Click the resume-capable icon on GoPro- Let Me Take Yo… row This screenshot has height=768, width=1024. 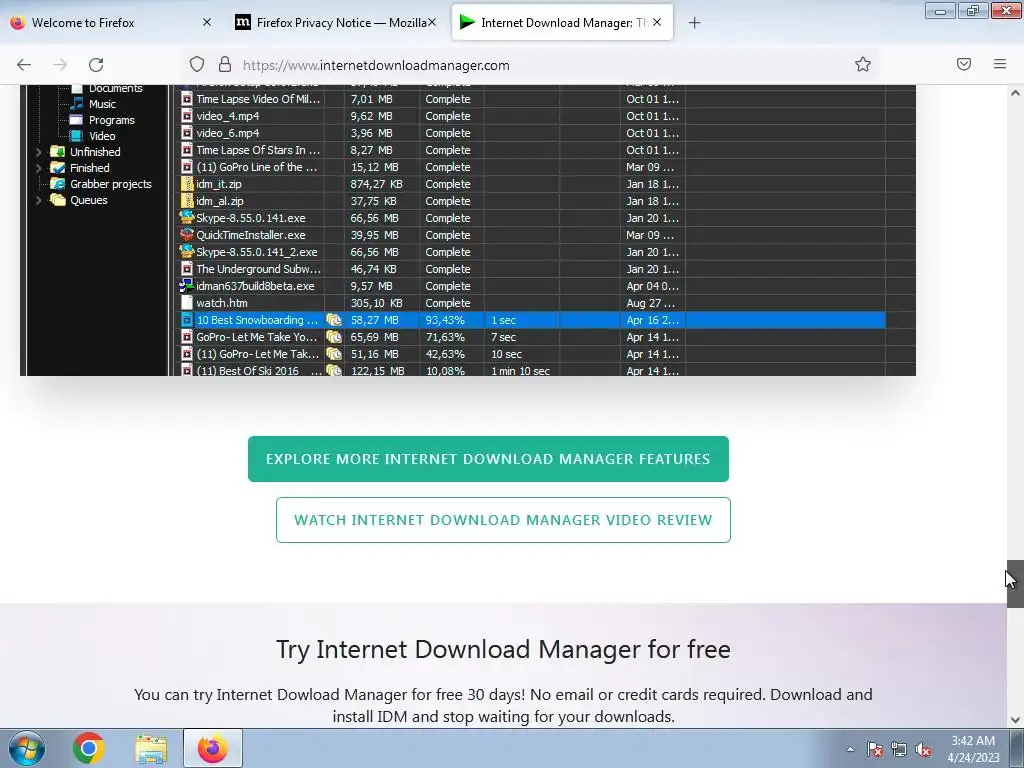334,337
